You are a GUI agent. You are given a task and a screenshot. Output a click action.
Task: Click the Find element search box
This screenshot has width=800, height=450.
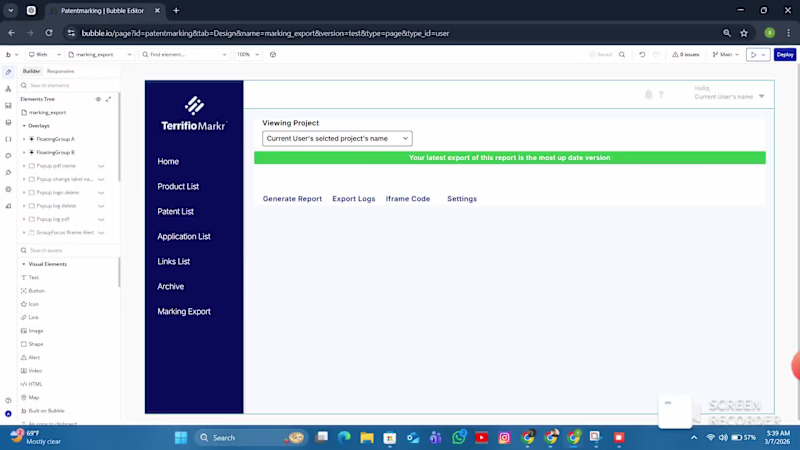(x=184, y=55)
